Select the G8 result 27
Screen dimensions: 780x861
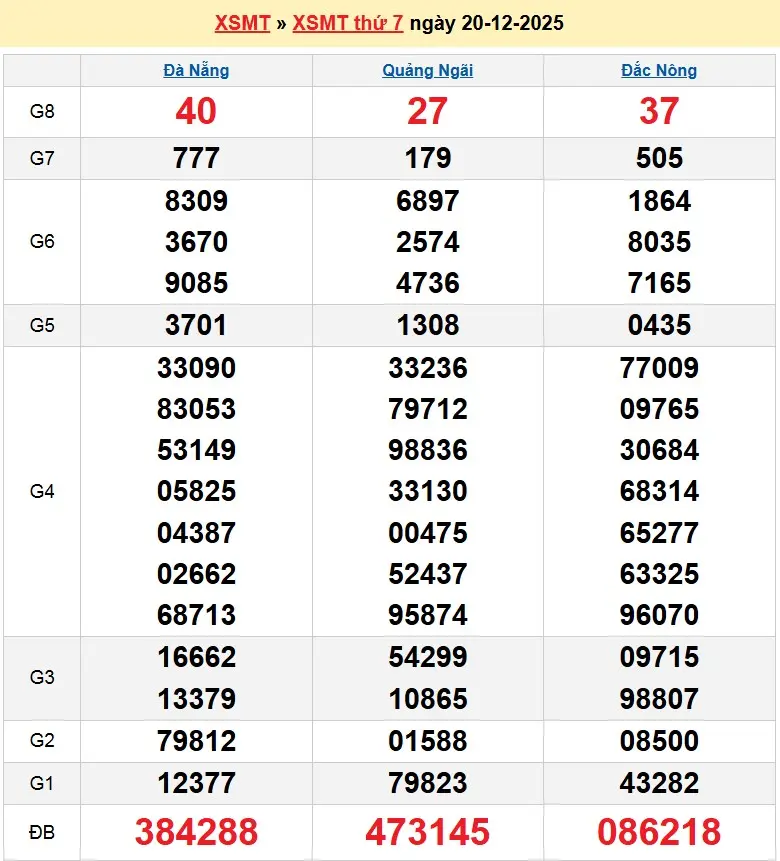[x=427, y=112]
